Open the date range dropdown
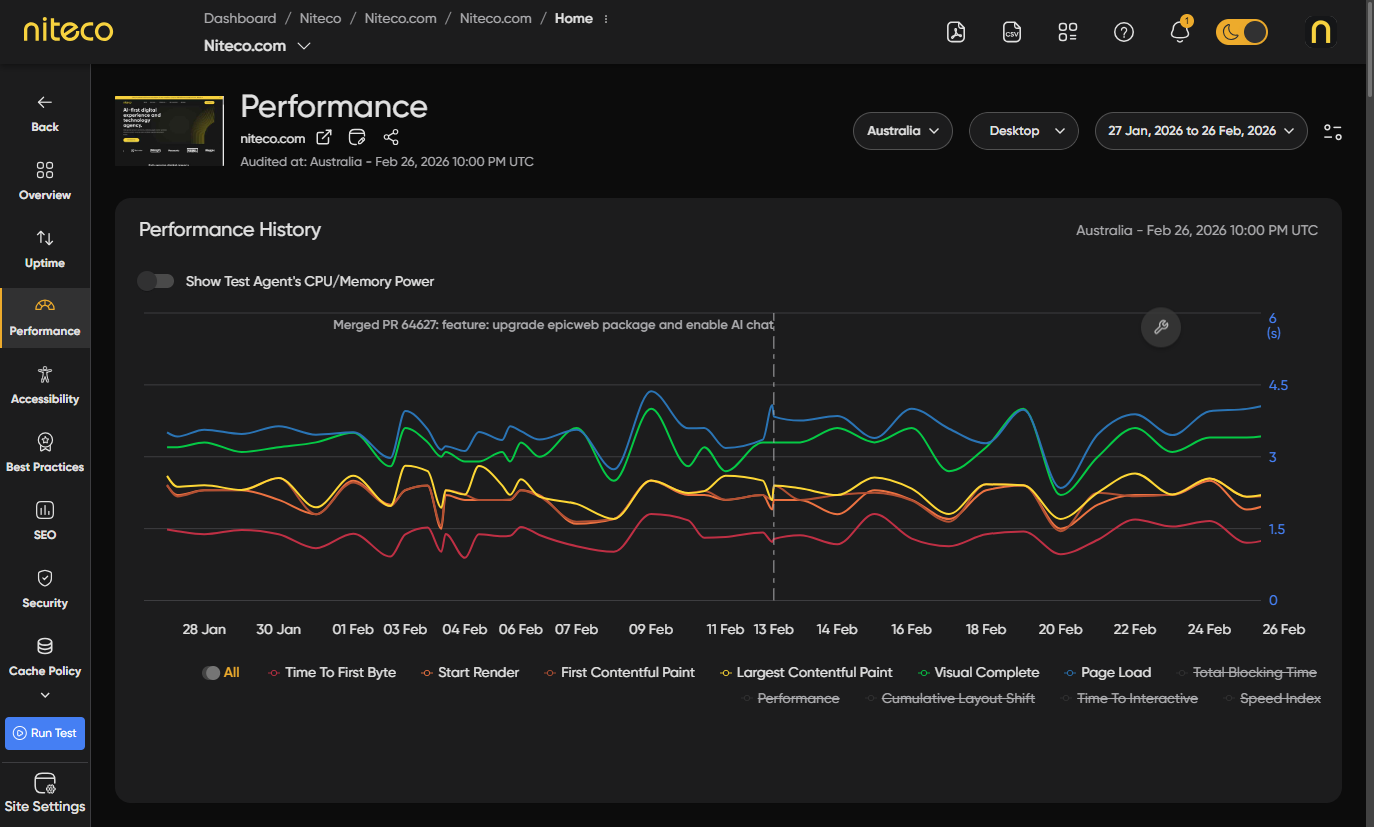Screen dimensions: 1374x827 pyautogui.click(x=1201, y=131)
